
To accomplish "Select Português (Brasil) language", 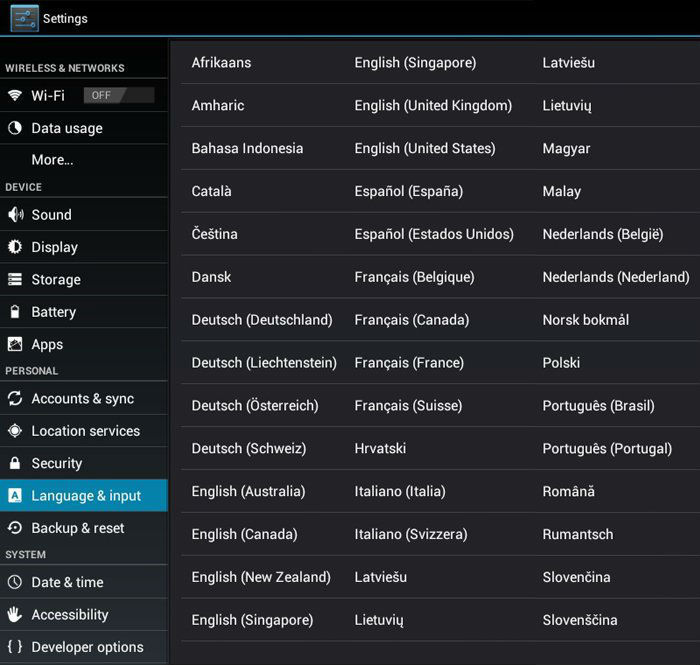I will (x=598, y=406).
